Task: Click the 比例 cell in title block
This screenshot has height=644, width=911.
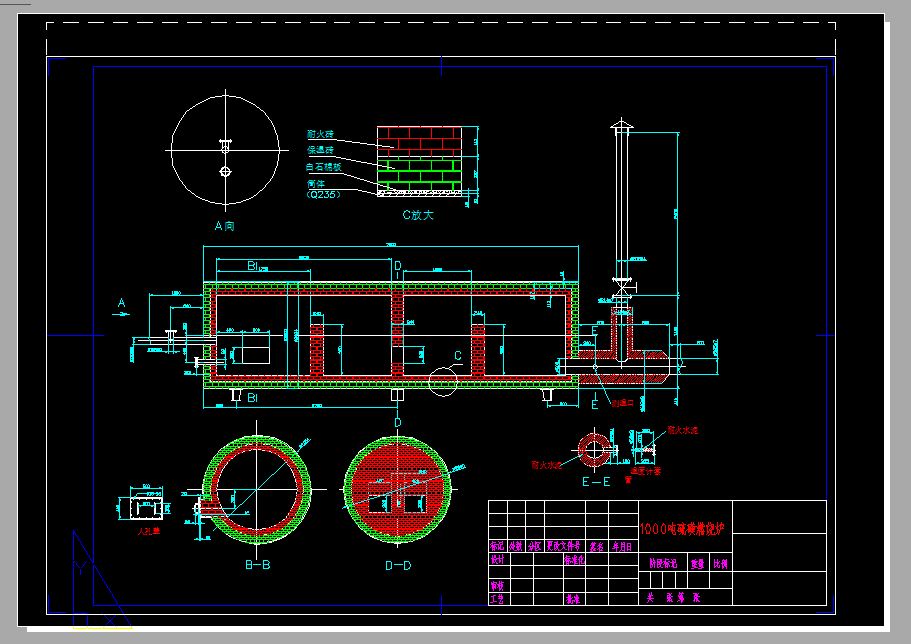Action: click(721, 564)
